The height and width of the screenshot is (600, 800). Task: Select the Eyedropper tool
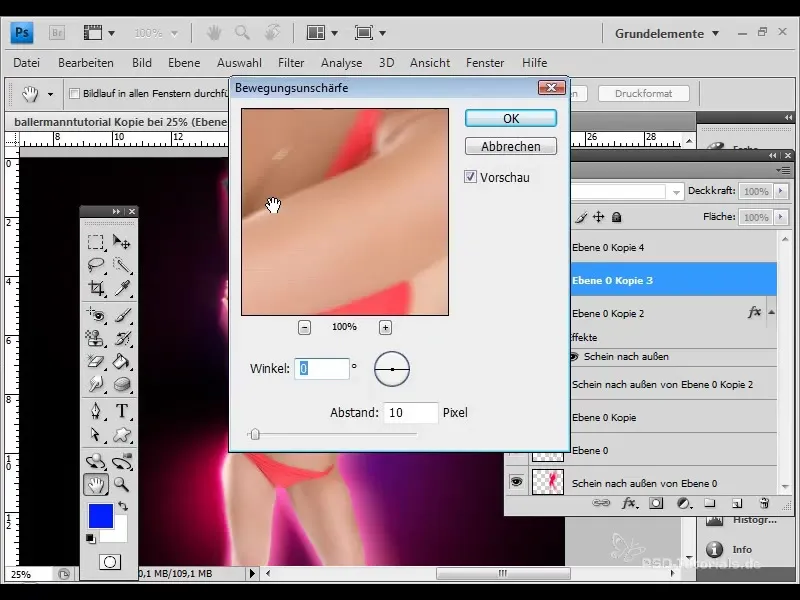(x=121, y=288)
